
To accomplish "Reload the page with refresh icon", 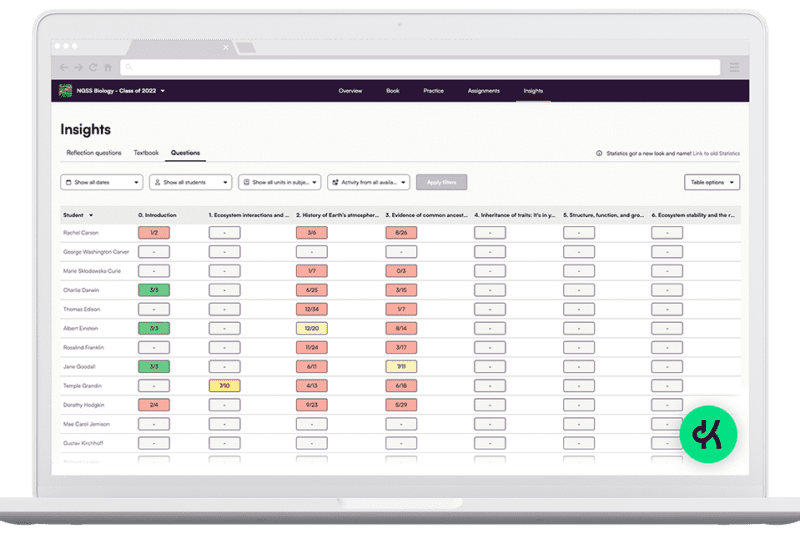I will (x=93, y=68).
